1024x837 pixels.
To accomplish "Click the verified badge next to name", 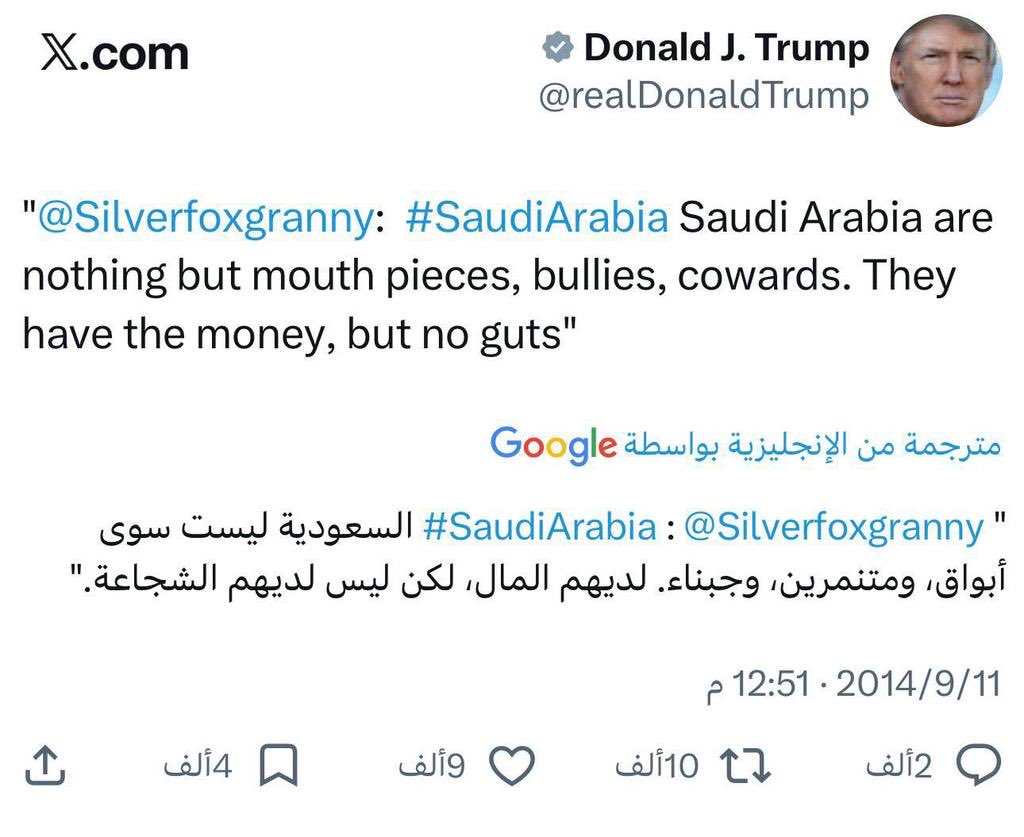I will click(x=558, y=48).
